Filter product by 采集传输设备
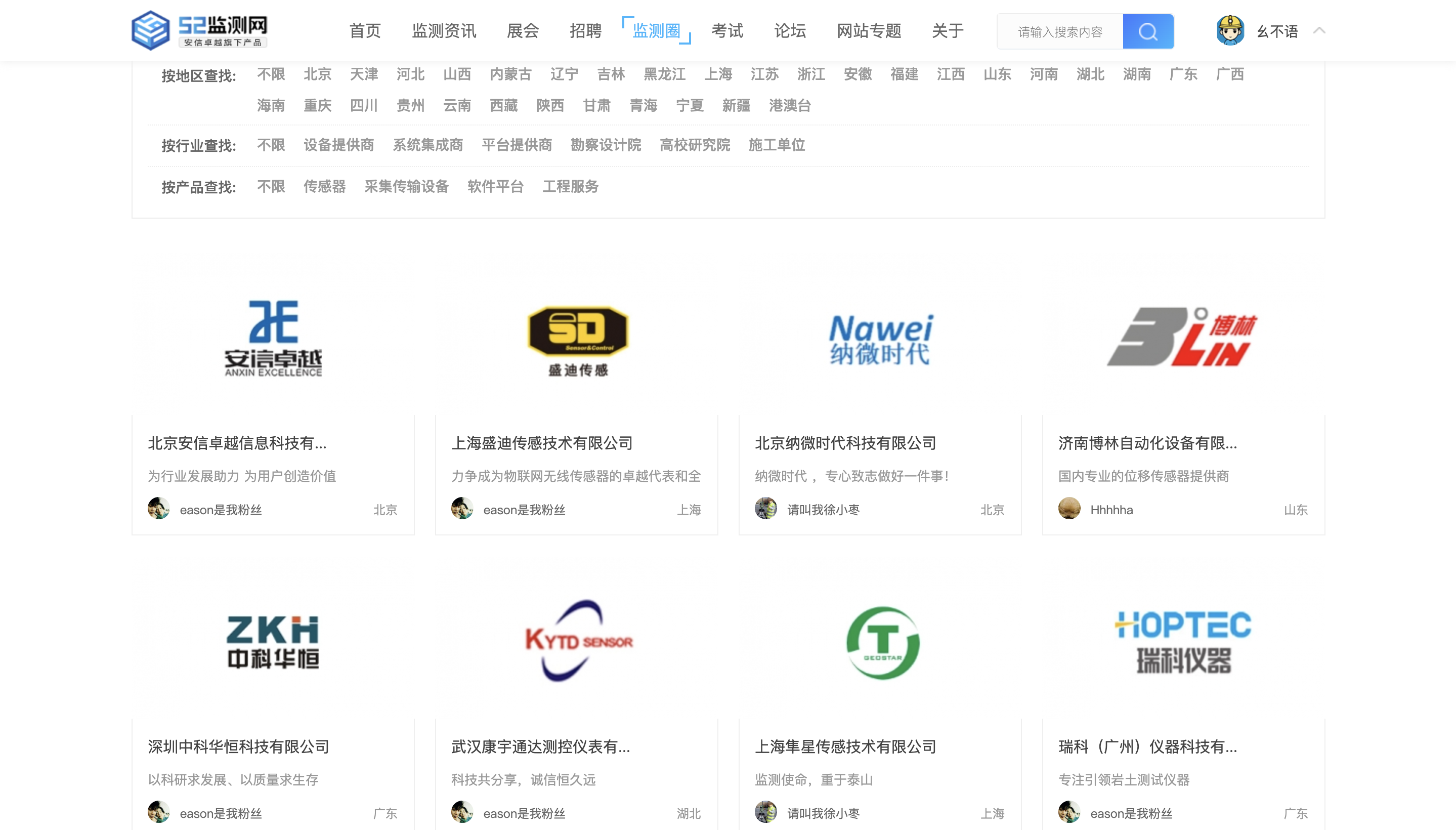 tap(406, 186)
